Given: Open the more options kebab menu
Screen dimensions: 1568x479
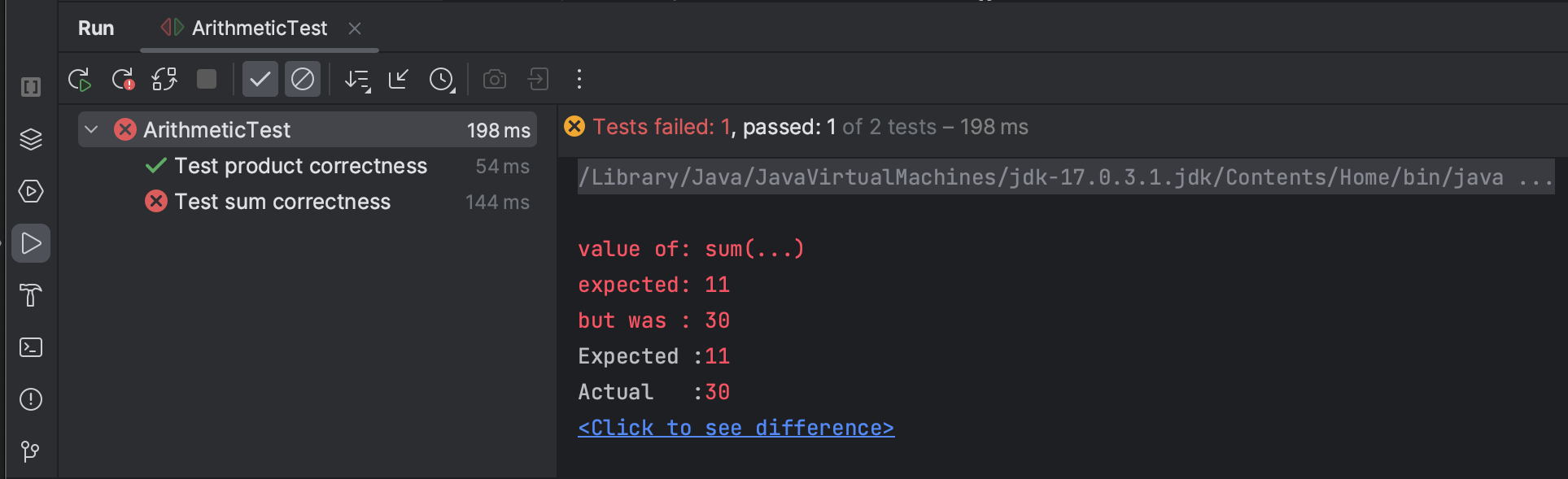Looking at the screenshot, I should [x=579, y=79].
